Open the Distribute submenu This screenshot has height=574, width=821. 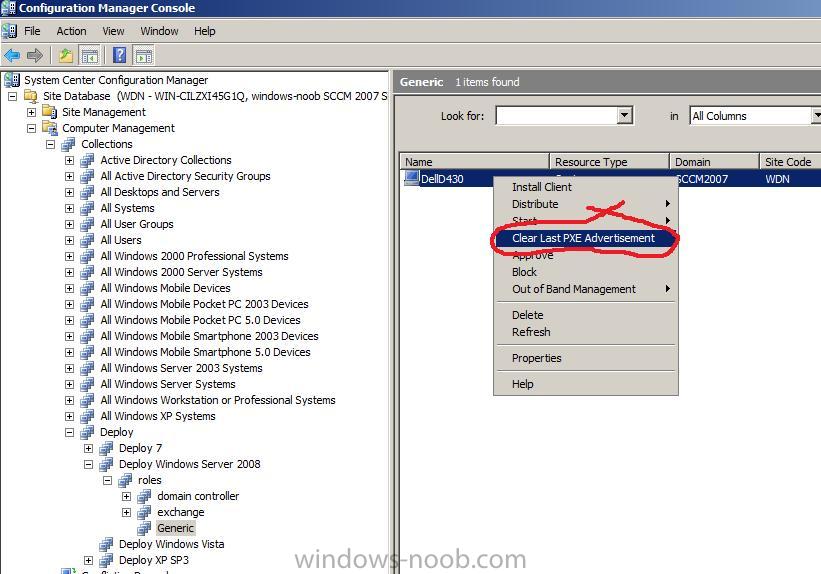click(x=585, y=204)
